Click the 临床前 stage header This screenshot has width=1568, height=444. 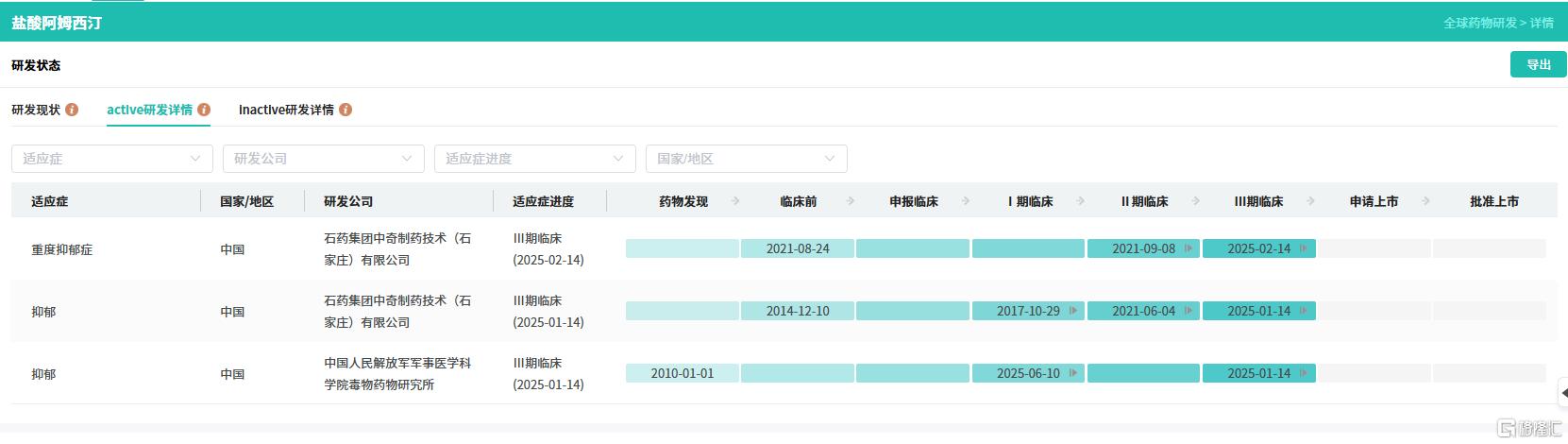(x=799, y=201)
